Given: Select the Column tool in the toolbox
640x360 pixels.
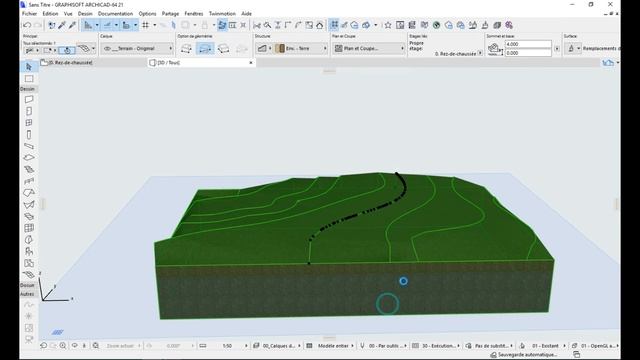Looking at the screenshot, I should [x=29, y=134].
